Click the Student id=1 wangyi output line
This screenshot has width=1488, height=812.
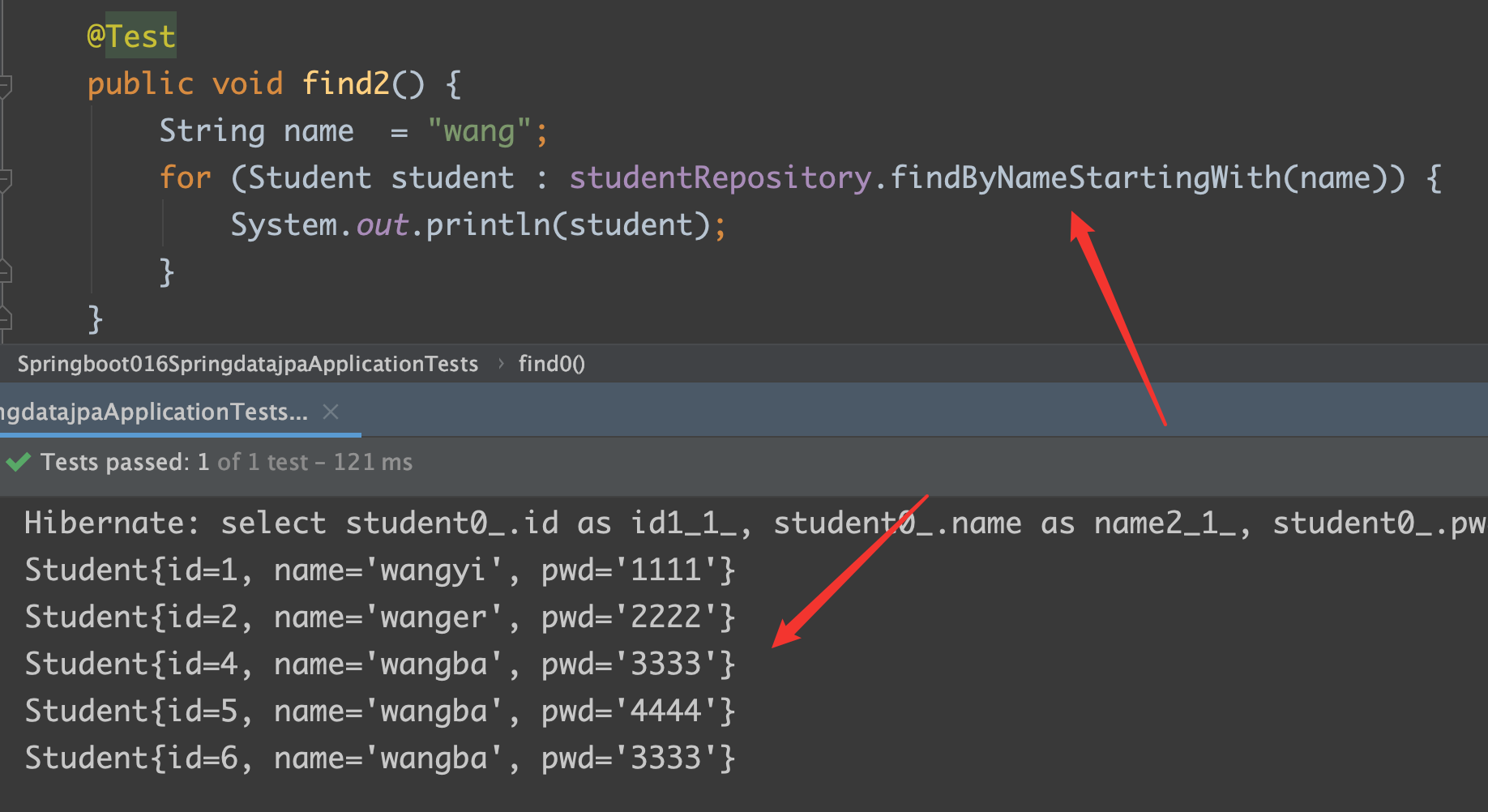point(379,570)
